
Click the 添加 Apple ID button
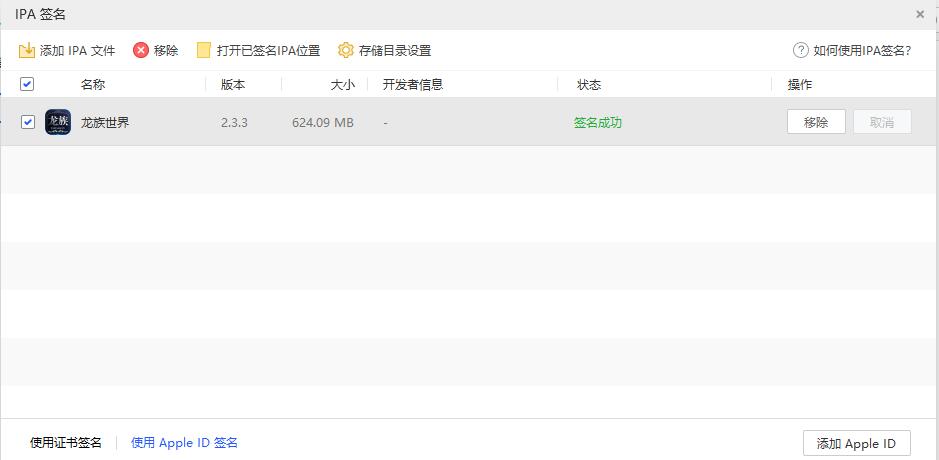click(856, 444)
